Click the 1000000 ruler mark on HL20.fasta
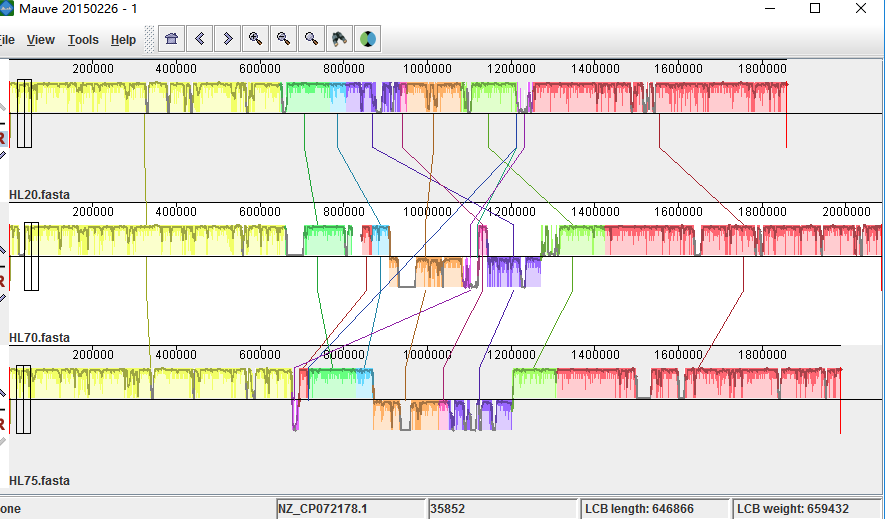 point(427,69)
